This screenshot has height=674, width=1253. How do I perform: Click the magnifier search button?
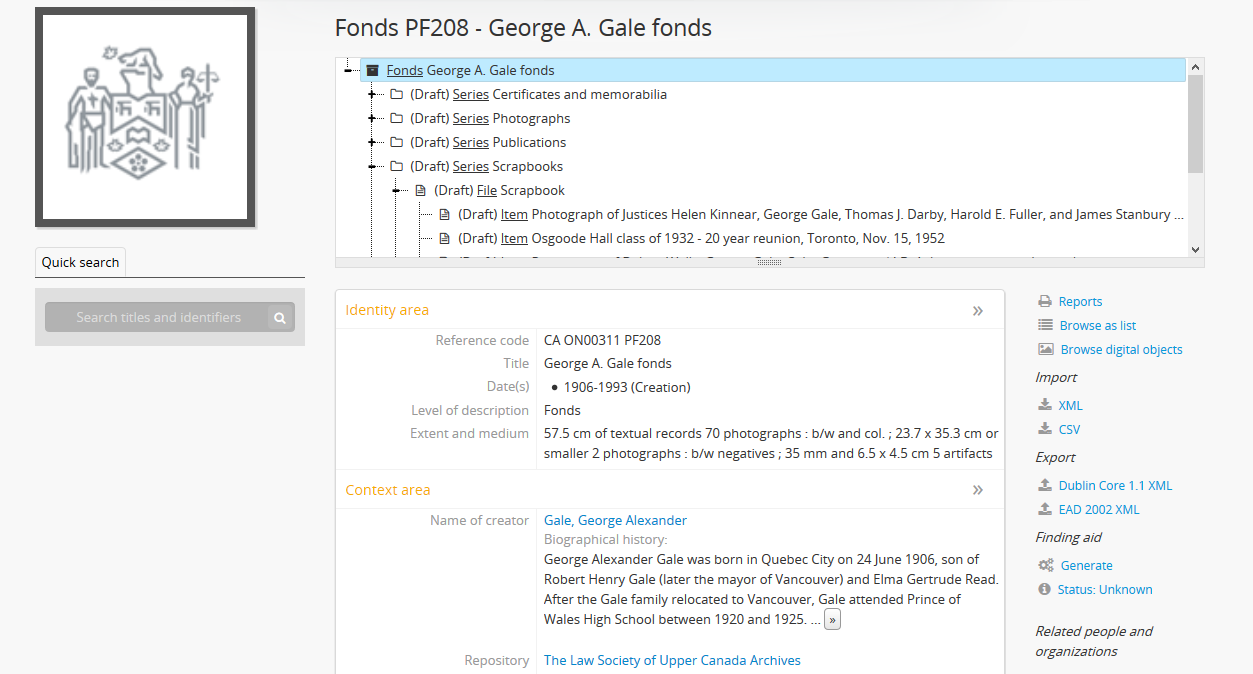click(280, 318)
